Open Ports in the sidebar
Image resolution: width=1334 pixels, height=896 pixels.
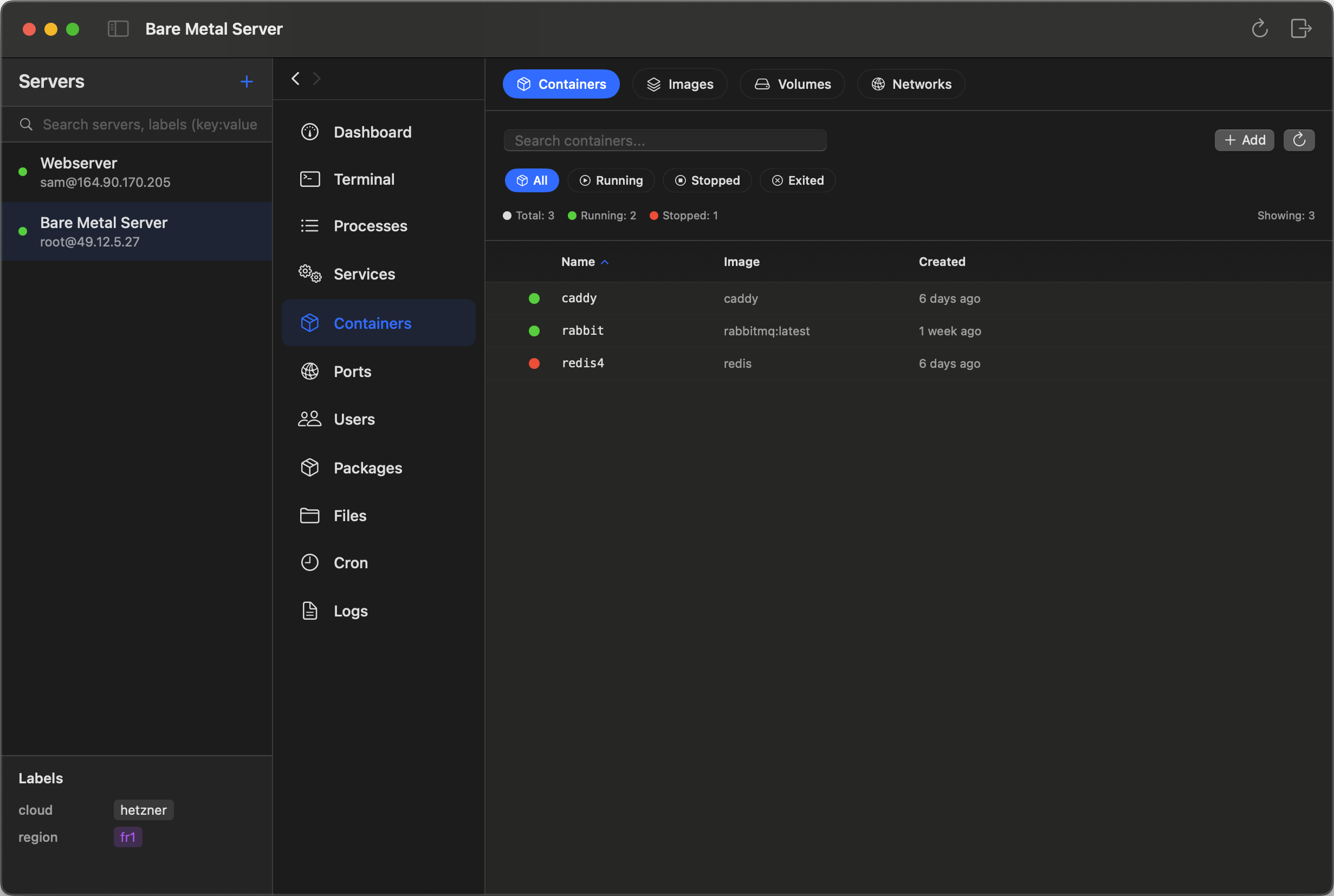tap(378, 372)
